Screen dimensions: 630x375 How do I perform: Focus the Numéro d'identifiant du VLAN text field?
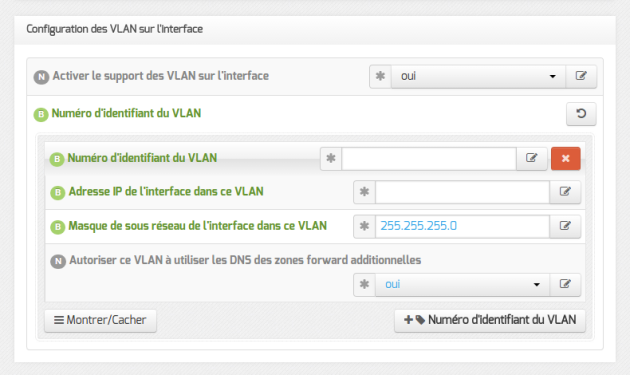point(429,158)
